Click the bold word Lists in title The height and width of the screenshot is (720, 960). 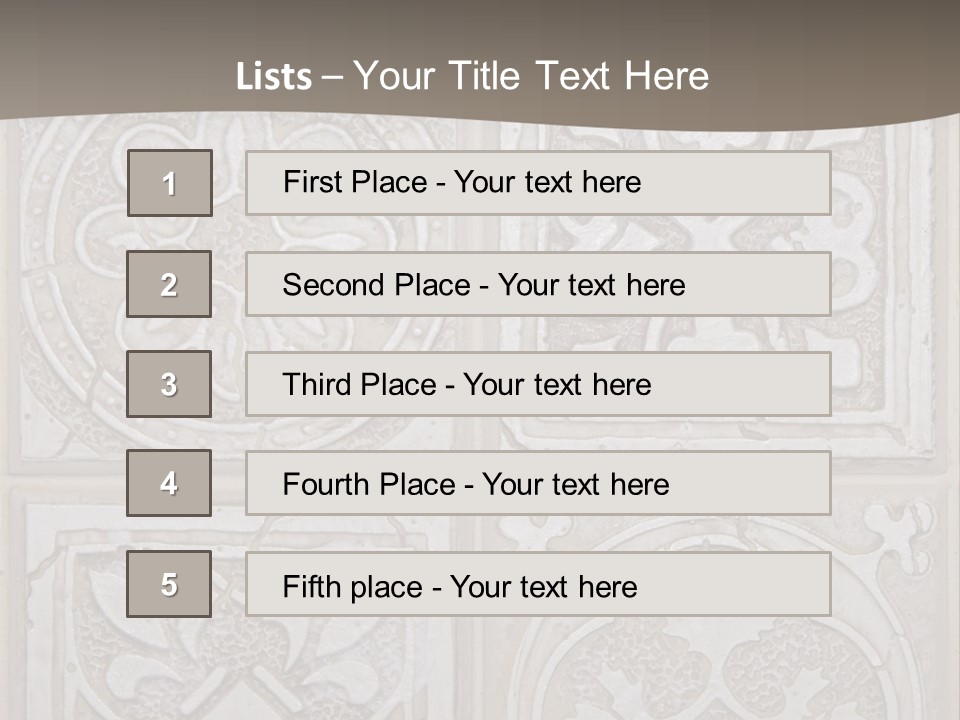pos(274,77)
